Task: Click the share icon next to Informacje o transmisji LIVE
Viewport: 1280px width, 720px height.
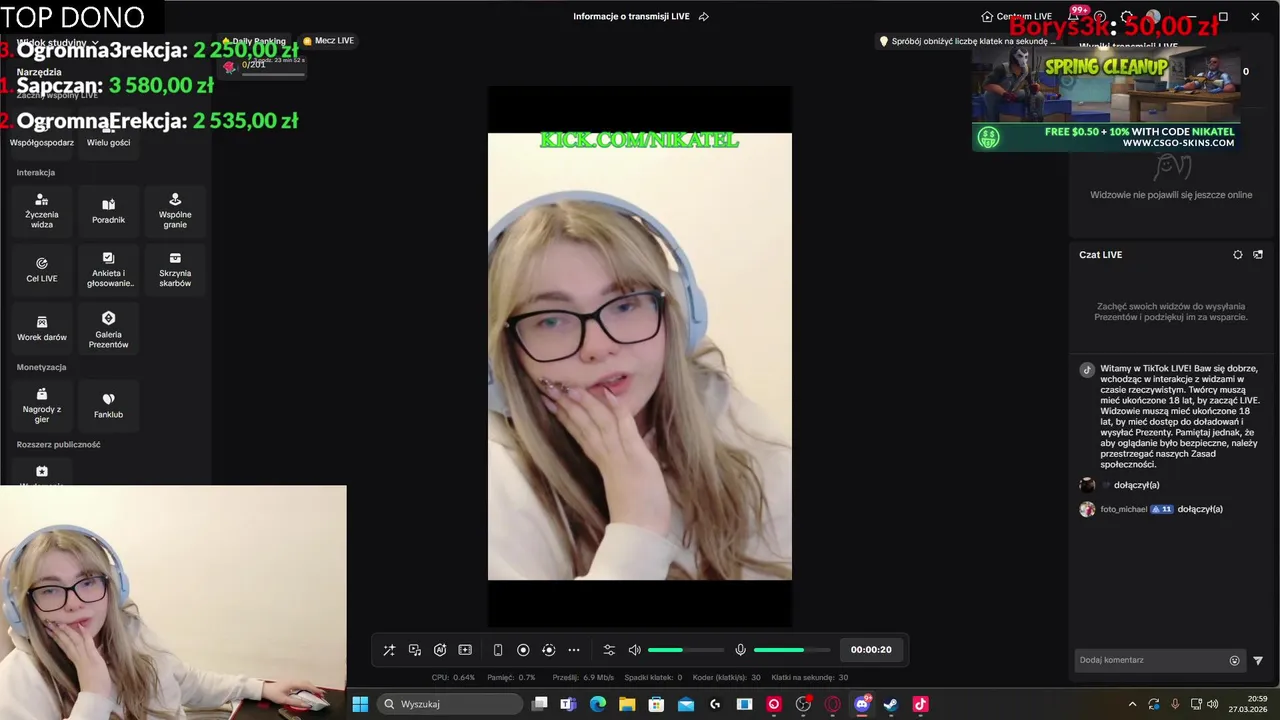Action: (704, 17)
